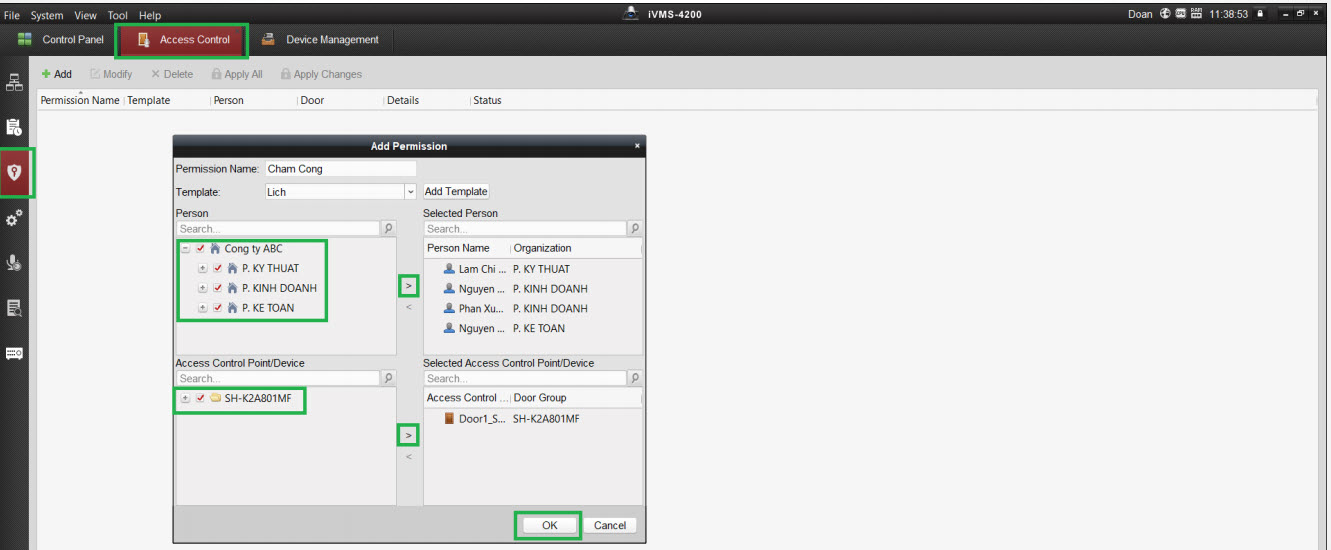Switch to the Device Management tab
The width and height of the screenshot is (1331, 550).
(321, 40)
